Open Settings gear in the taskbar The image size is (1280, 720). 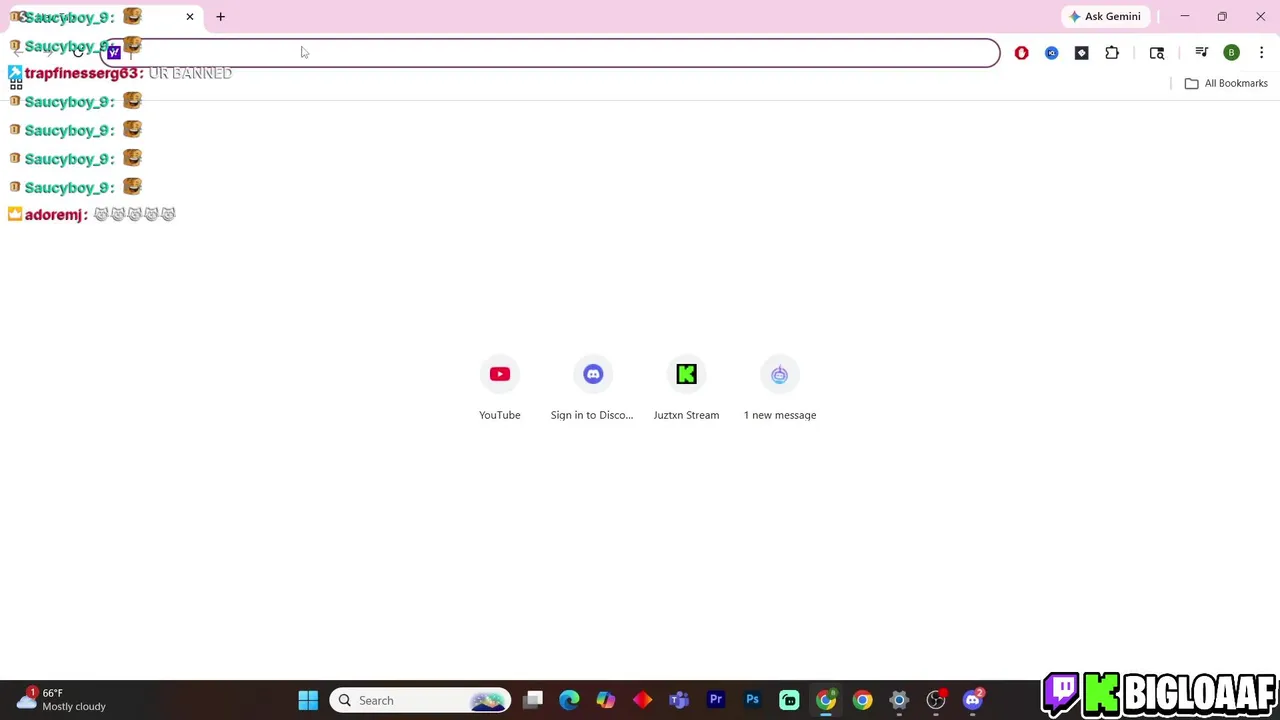(x=899, y=700)
